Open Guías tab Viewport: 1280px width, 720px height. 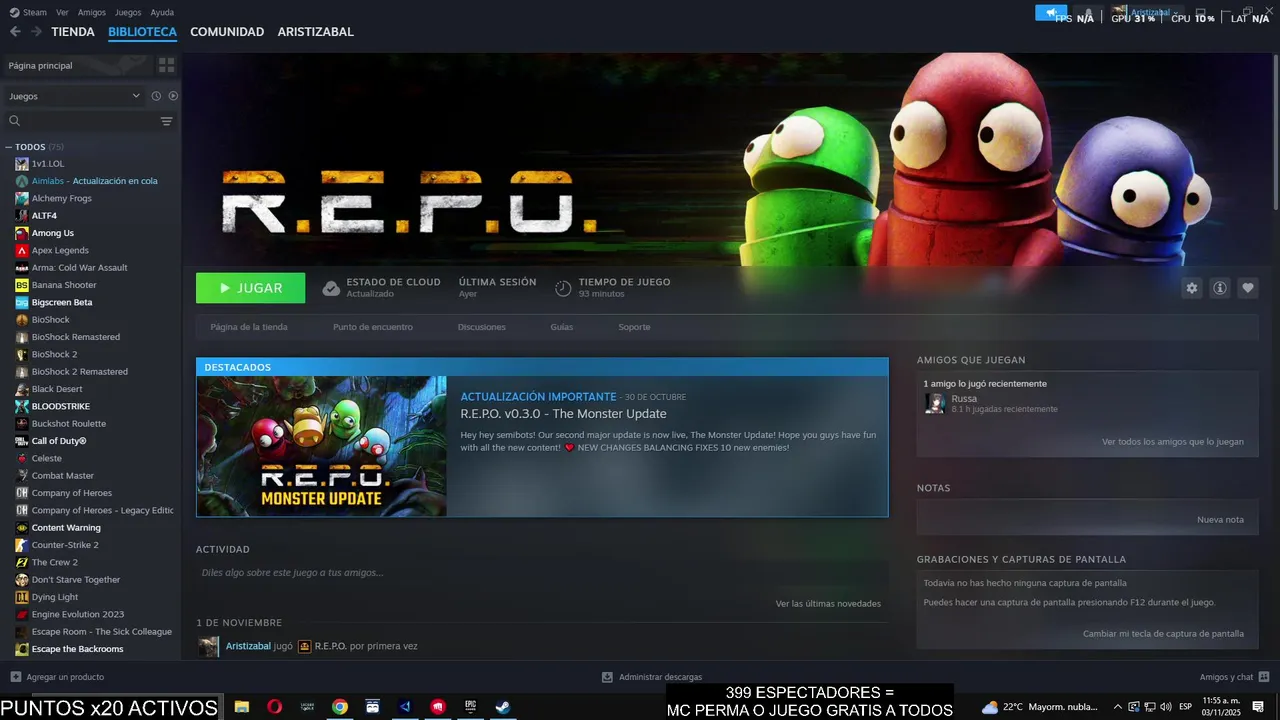(x=562, y=327)
